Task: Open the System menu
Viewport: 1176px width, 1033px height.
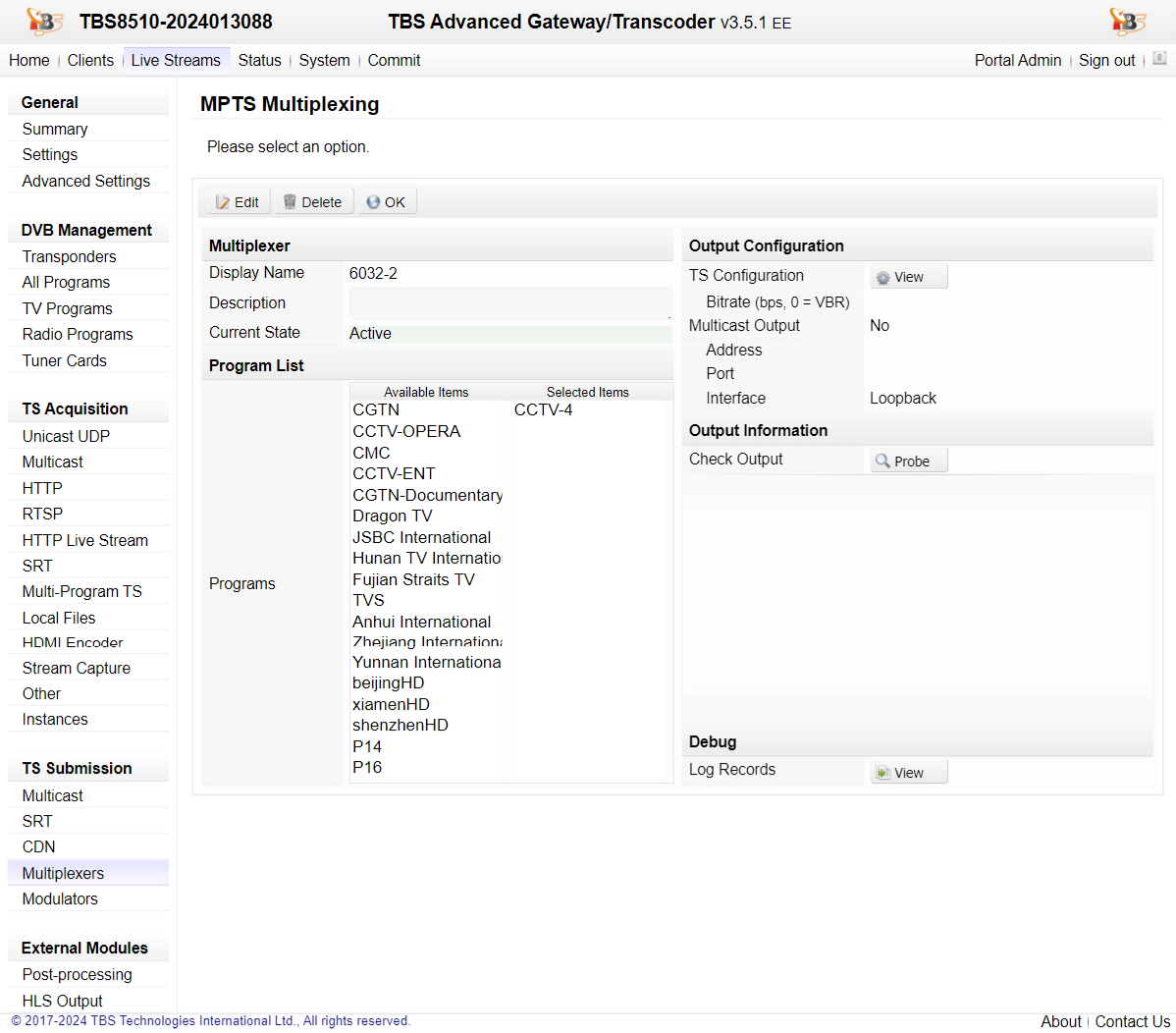Action: pos(324,60)
